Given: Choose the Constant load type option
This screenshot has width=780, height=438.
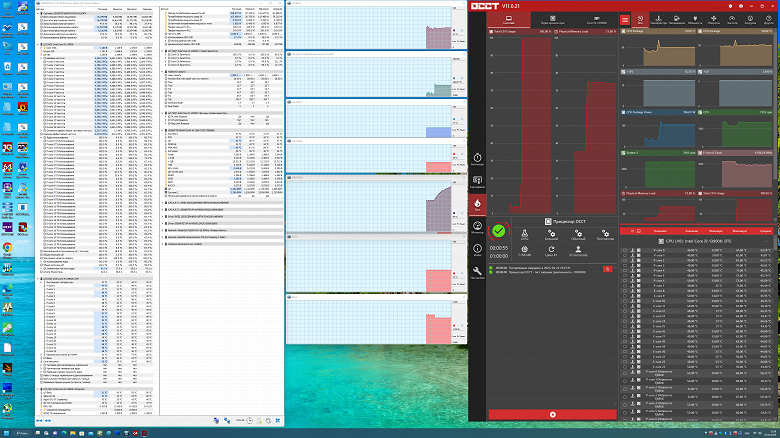Looking at the screenshot, I should click(605, 234).
